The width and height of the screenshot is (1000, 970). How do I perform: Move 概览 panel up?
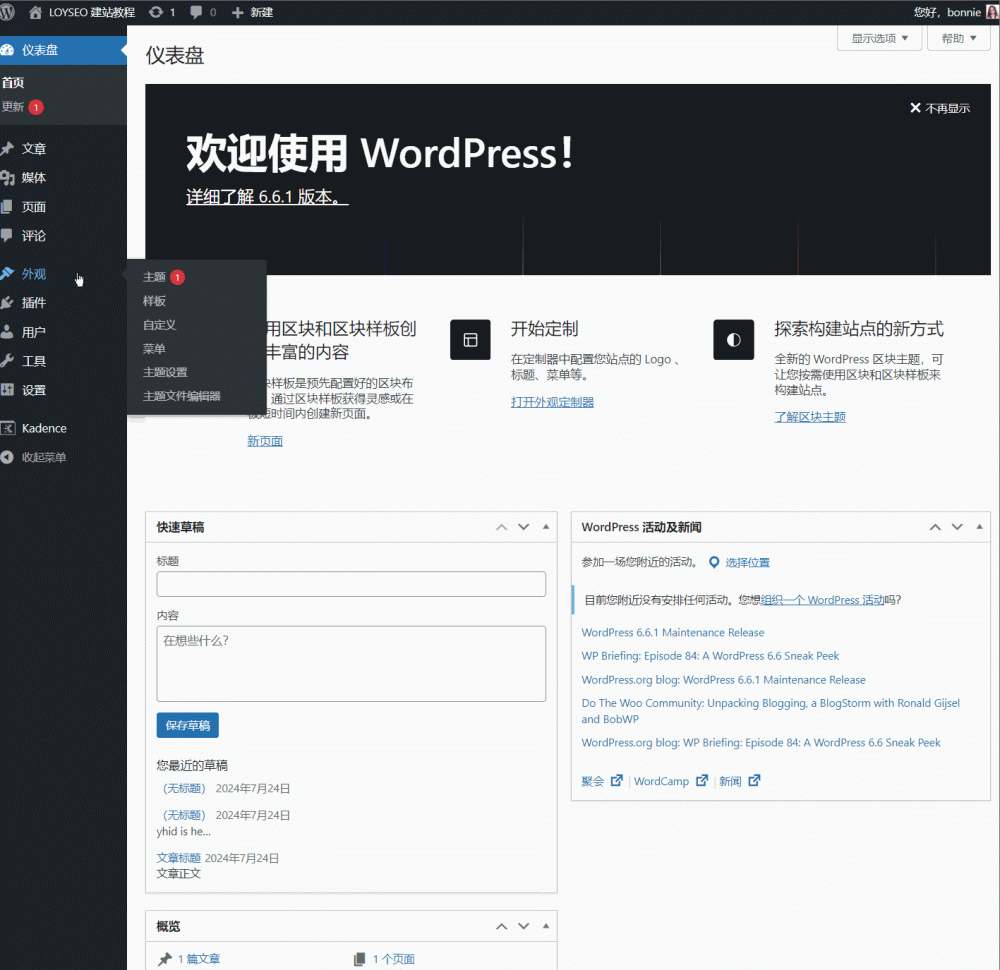click(502, 926)
